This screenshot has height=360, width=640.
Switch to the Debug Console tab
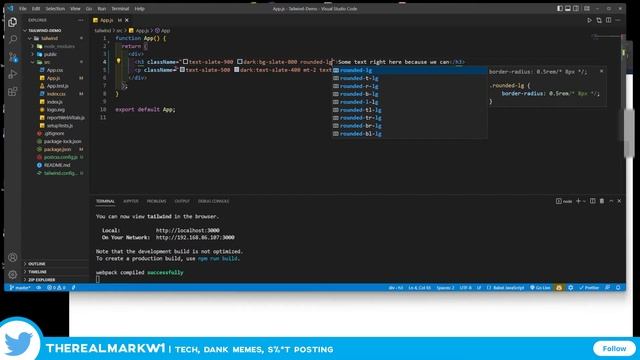click(213, 201)
